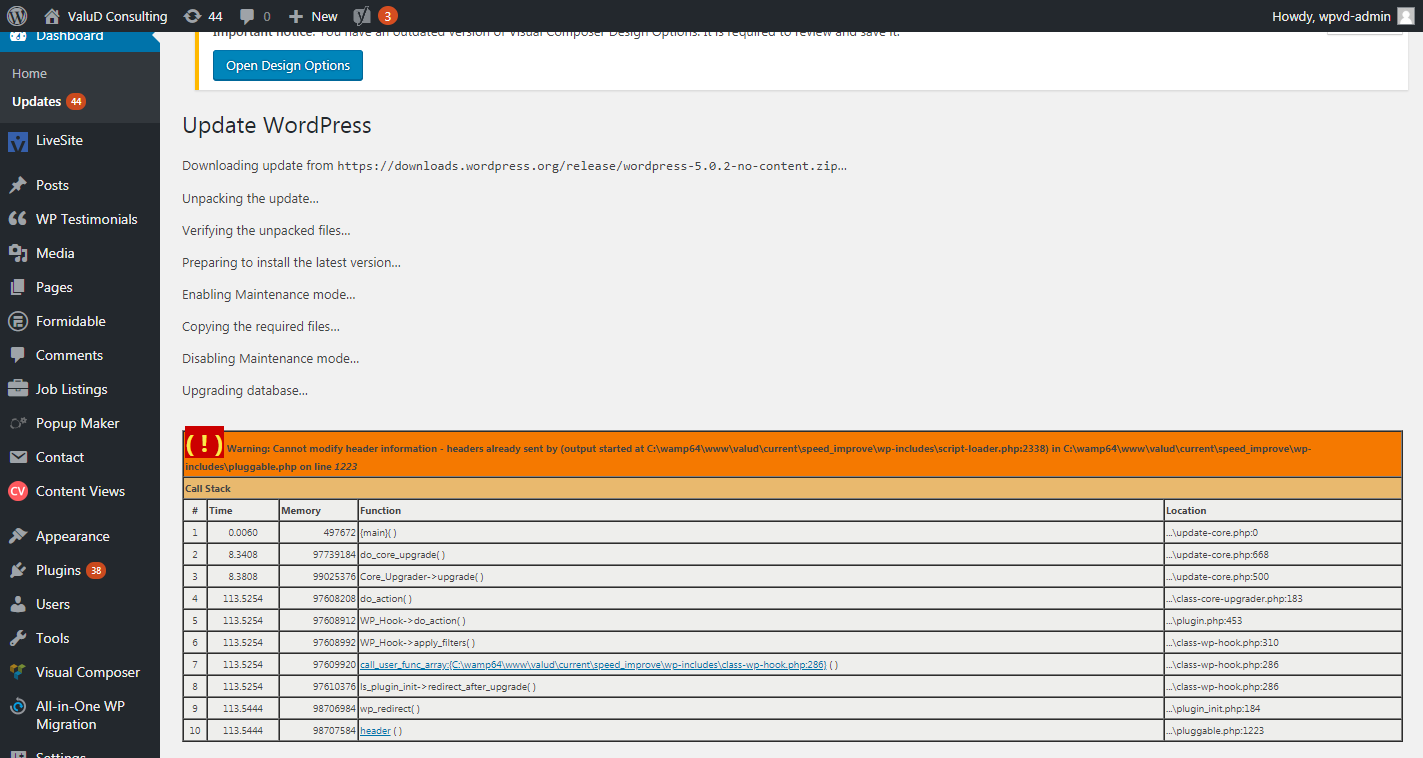Click the Job Listings briefcase icon
The width and height of the screenshot is (1423, 758).
point(17,389)
